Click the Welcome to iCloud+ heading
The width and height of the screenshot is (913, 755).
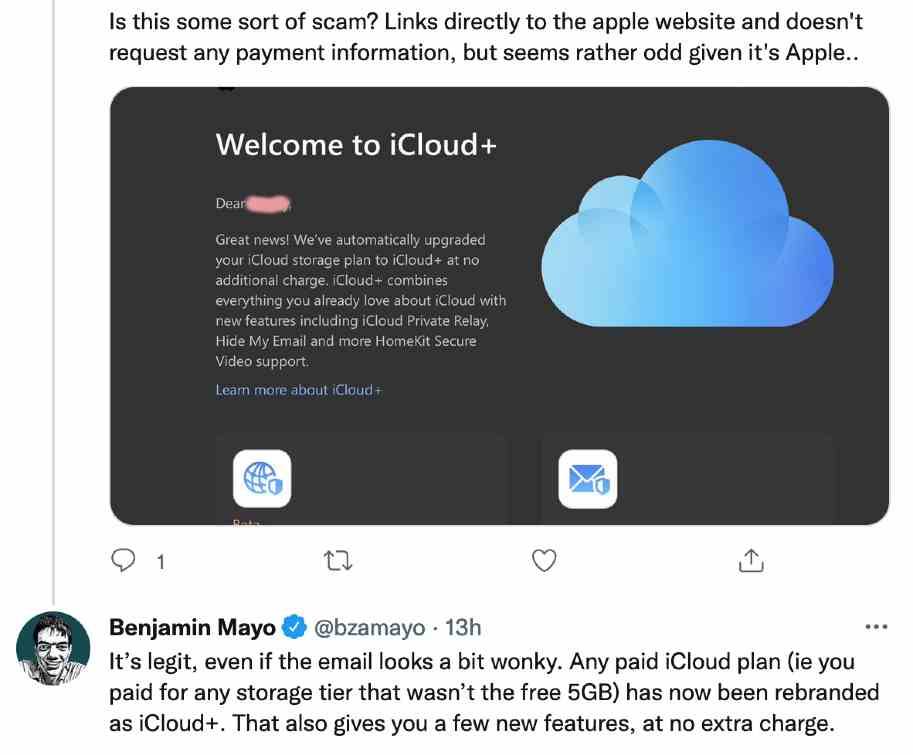point(356,144)
